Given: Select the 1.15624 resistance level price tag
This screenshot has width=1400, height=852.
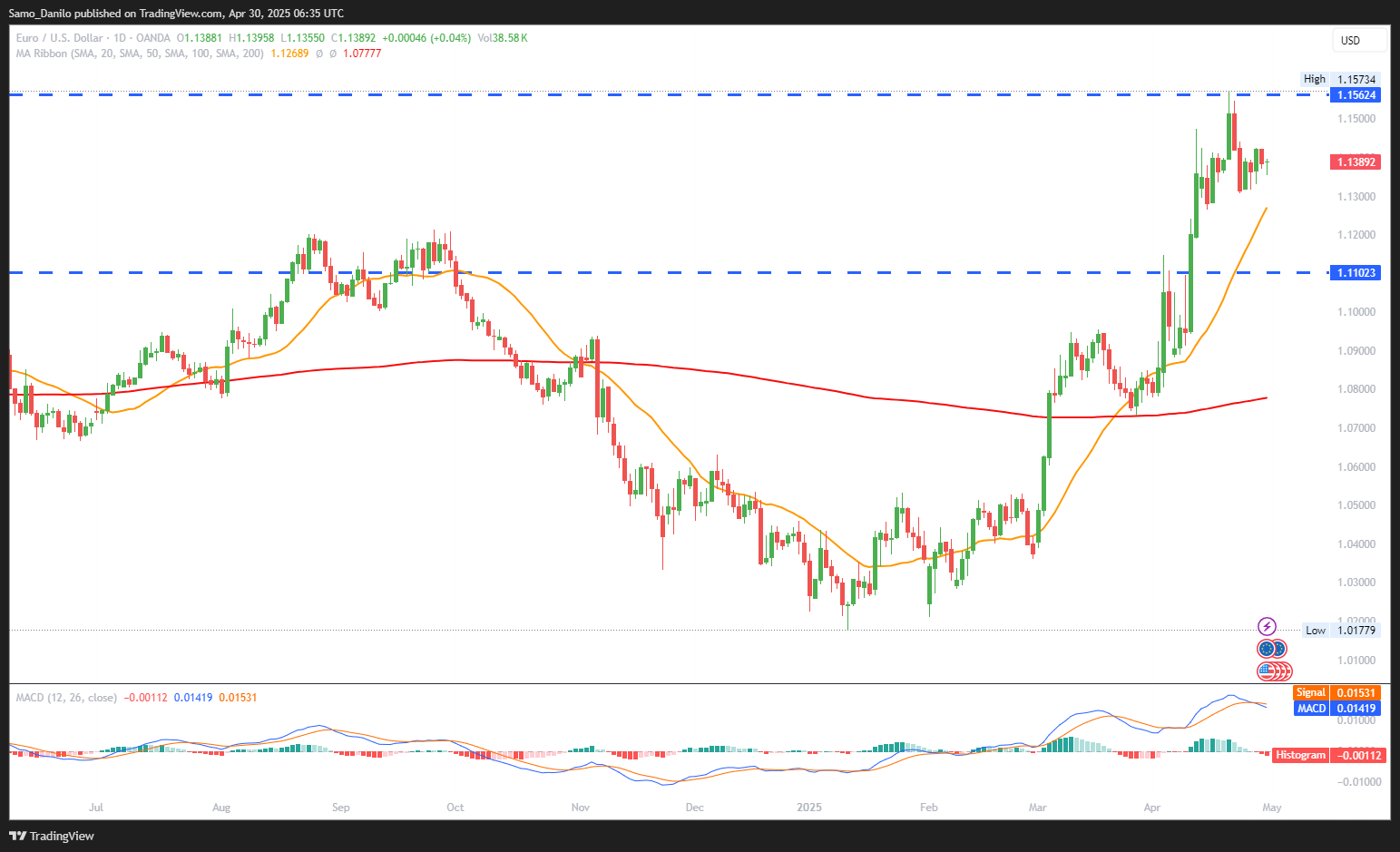Looking at the screenshot, I should [1356, 95].
